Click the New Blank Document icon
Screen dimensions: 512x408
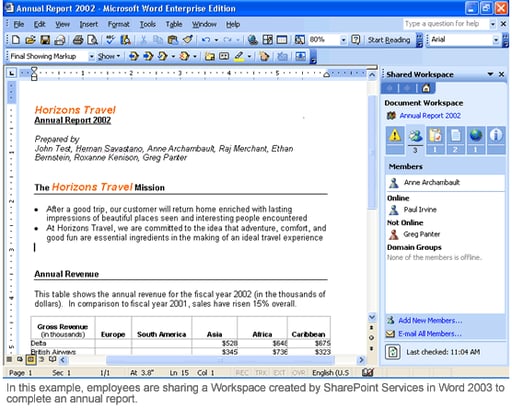16,40
